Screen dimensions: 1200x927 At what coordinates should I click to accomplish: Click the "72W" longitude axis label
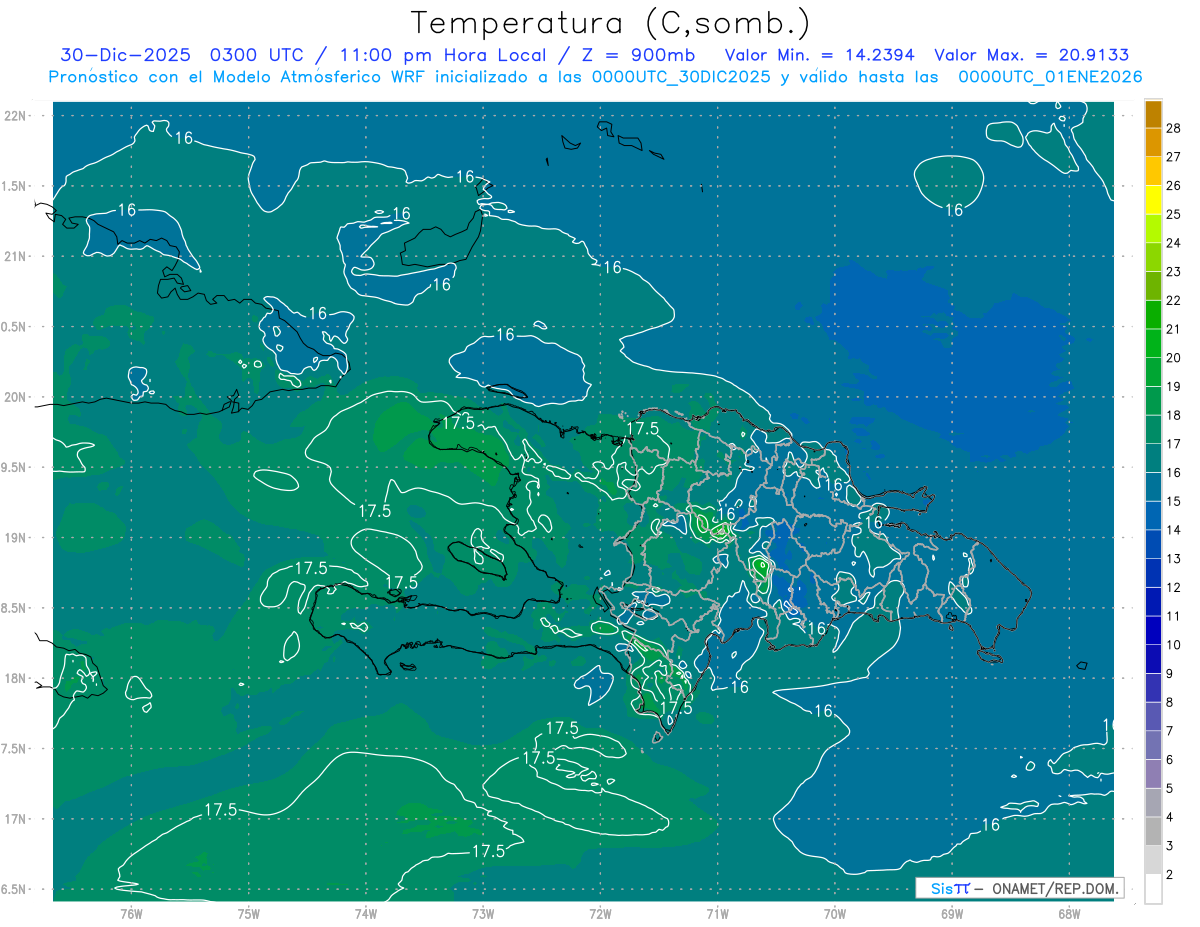(x=600, y=913)
